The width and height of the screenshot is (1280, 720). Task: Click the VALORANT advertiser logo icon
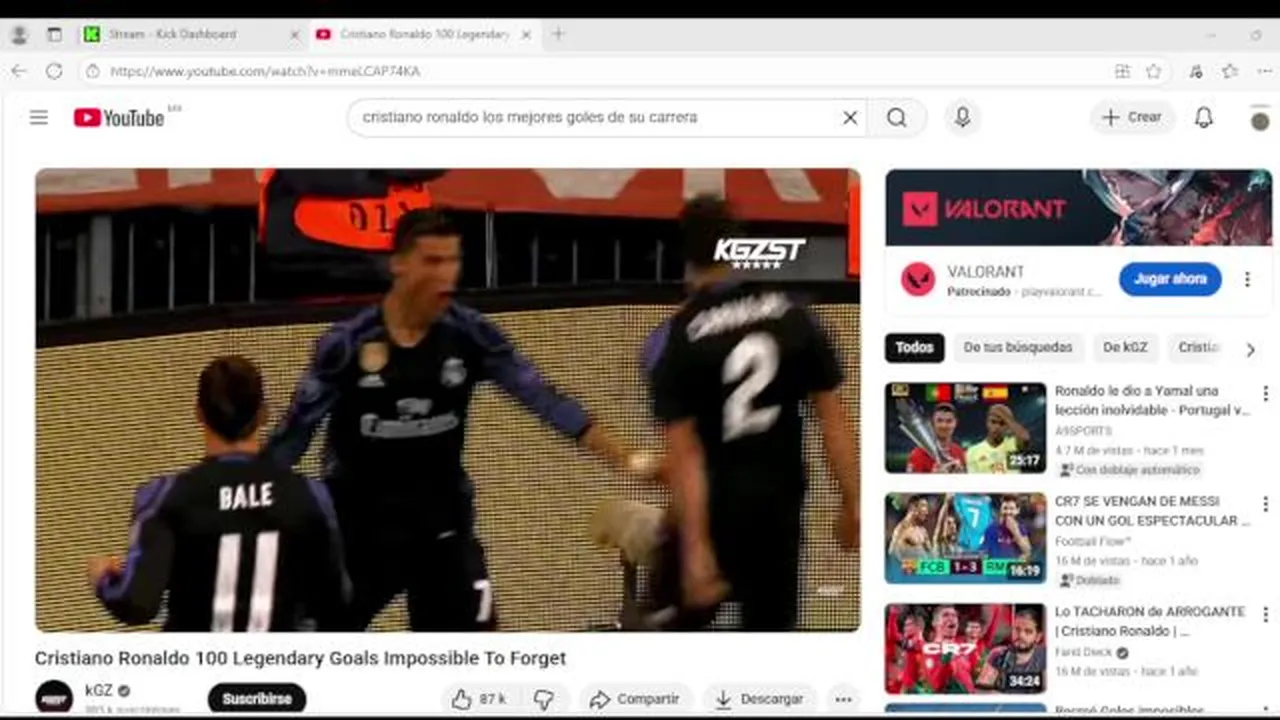[x=918, y=279]
